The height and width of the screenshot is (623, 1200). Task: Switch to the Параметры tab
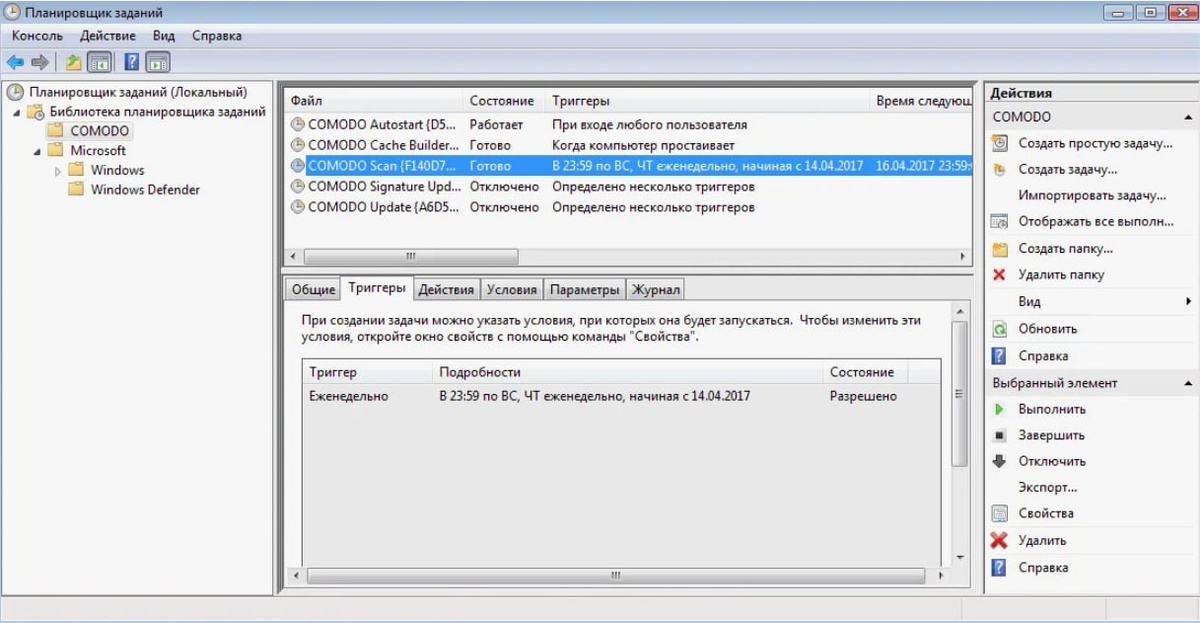click(585, 290)
